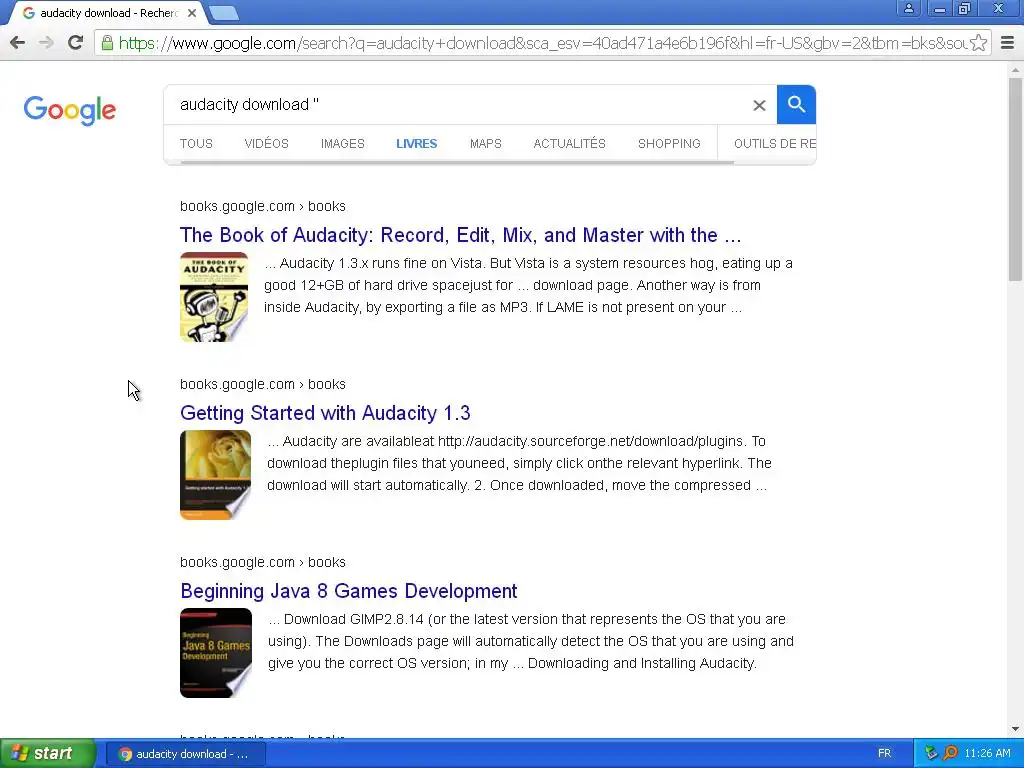Open the Chrome hamburger menu
The image size is (1024, 768).
pos(1007,43)
